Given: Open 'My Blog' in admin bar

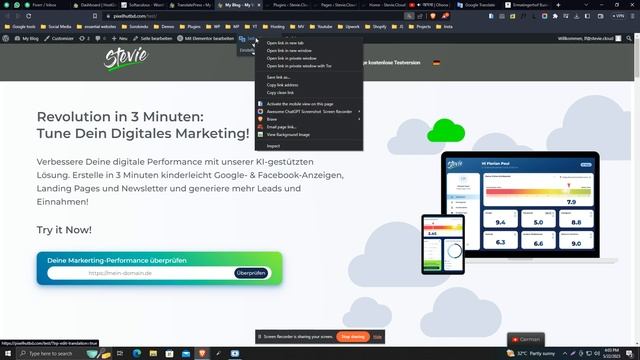Looking at the screenshot, I should (x=27, y=38).
